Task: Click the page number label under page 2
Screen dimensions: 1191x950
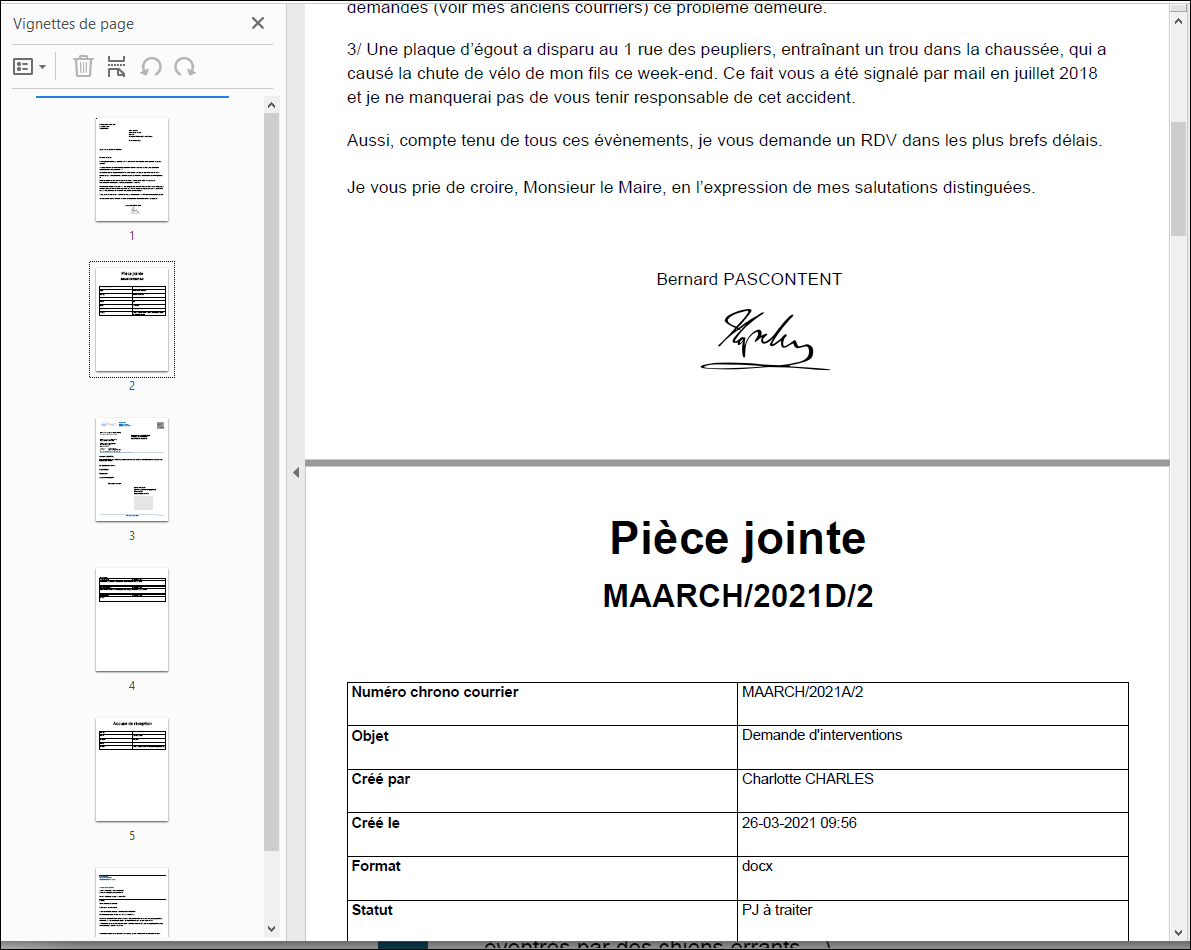Action: 132,384
